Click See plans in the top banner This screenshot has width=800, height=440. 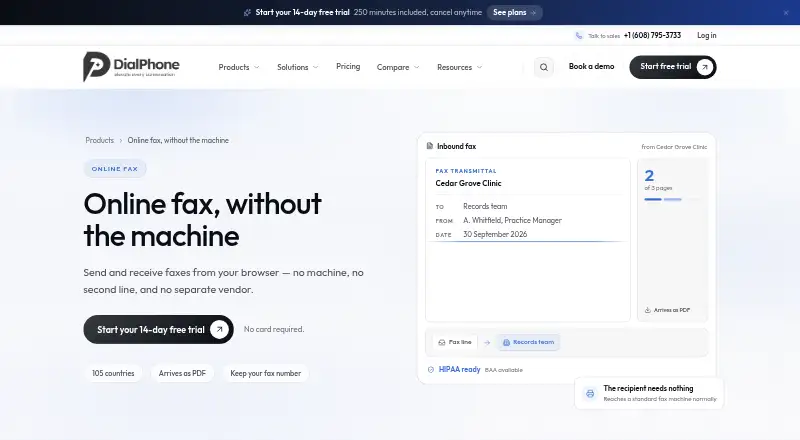point(514,13)
